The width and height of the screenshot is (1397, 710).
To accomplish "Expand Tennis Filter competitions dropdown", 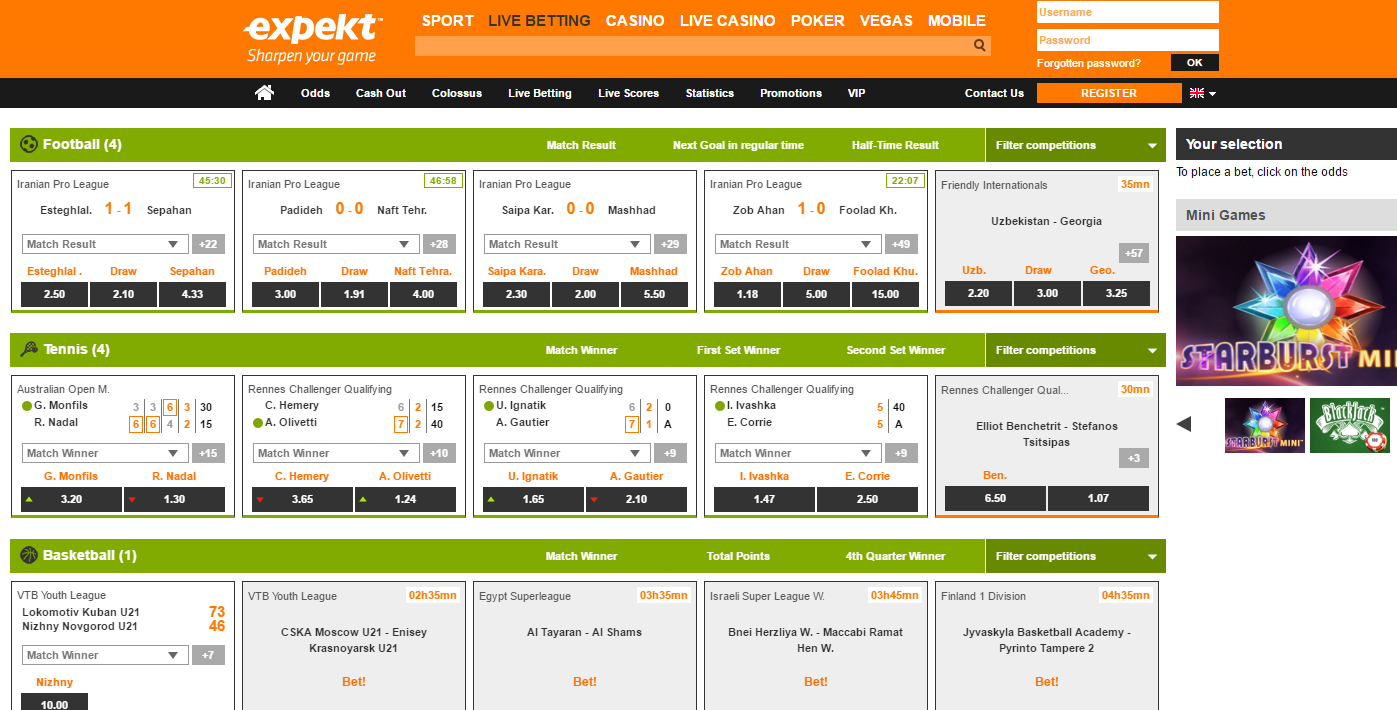I will coord(1075,350).
